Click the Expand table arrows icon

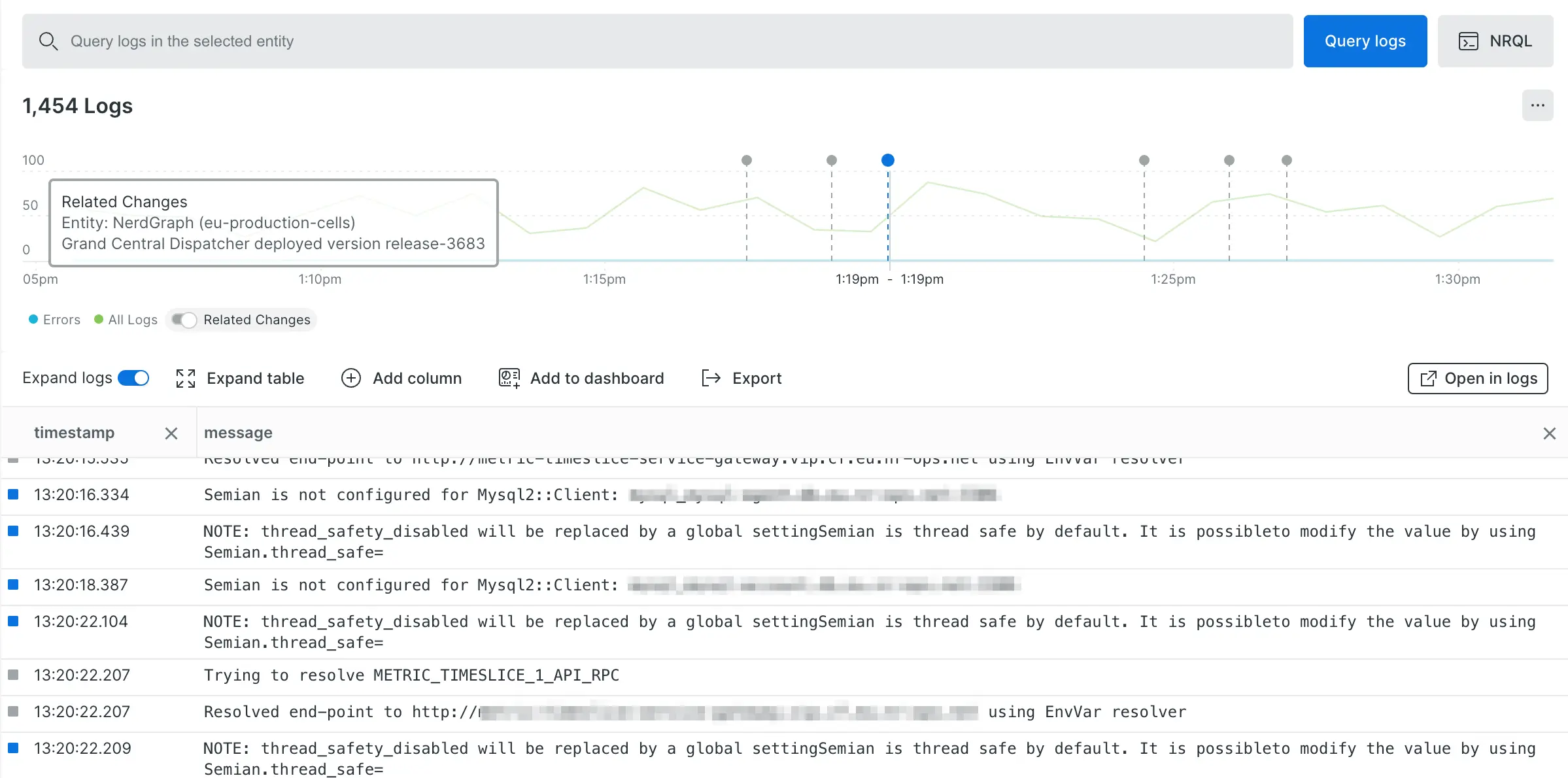(x=186, y=379)
